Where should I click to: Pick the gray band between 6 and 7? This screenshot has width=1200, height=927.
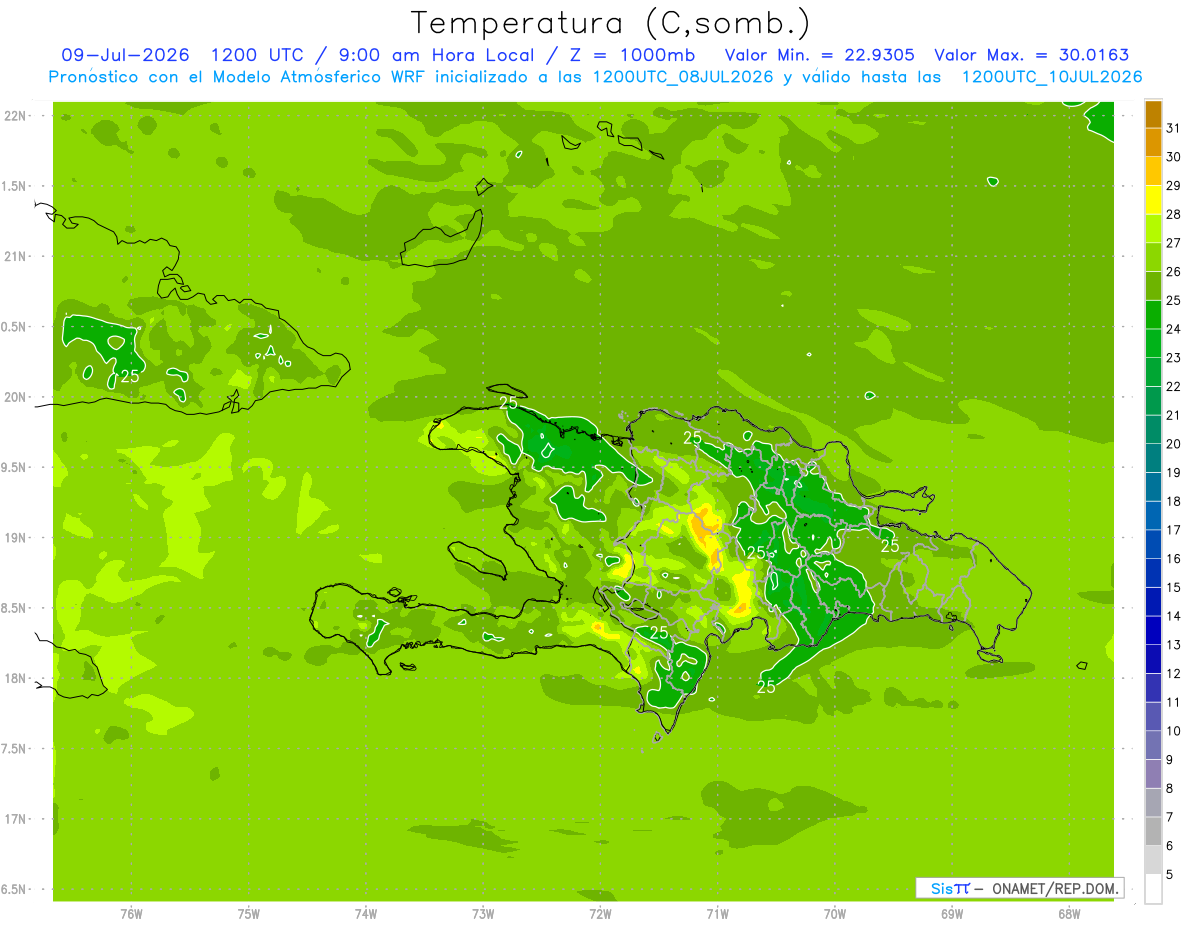[x=1153, y=831]
